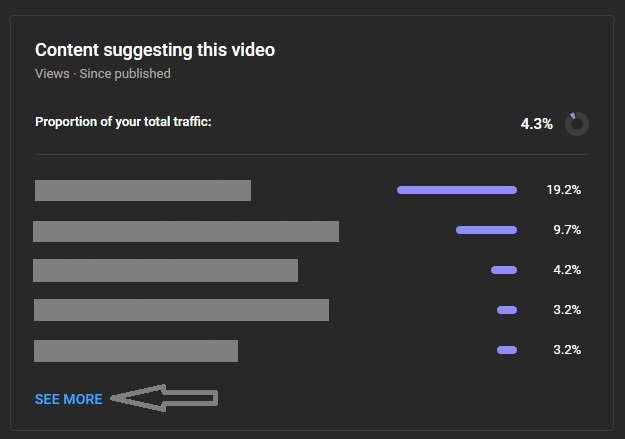Click the gray arrow pointing at SEE MORE

pyautogui.click(x=164, y=398)
